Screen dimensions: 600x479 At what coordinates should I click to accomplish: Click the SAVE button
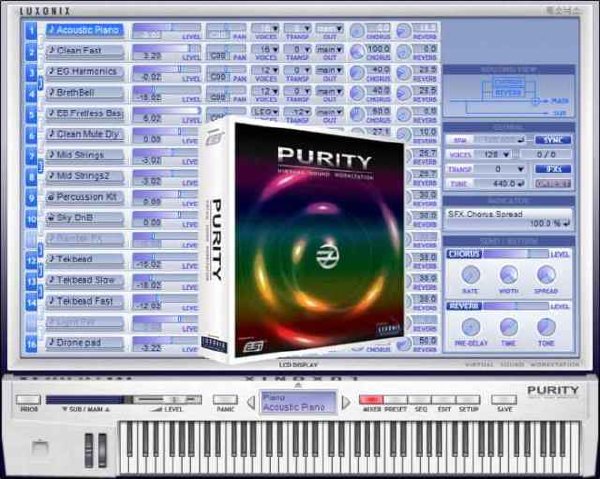tap(504, 400)
